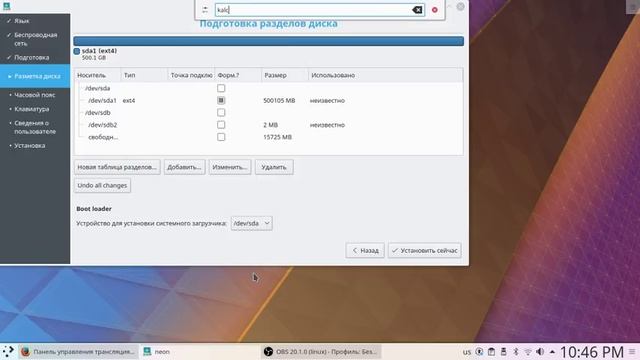Switch to the Панель управления трансляциями taskbar window
The height and width of the screenshot is (360, 640).
point(78,351)
